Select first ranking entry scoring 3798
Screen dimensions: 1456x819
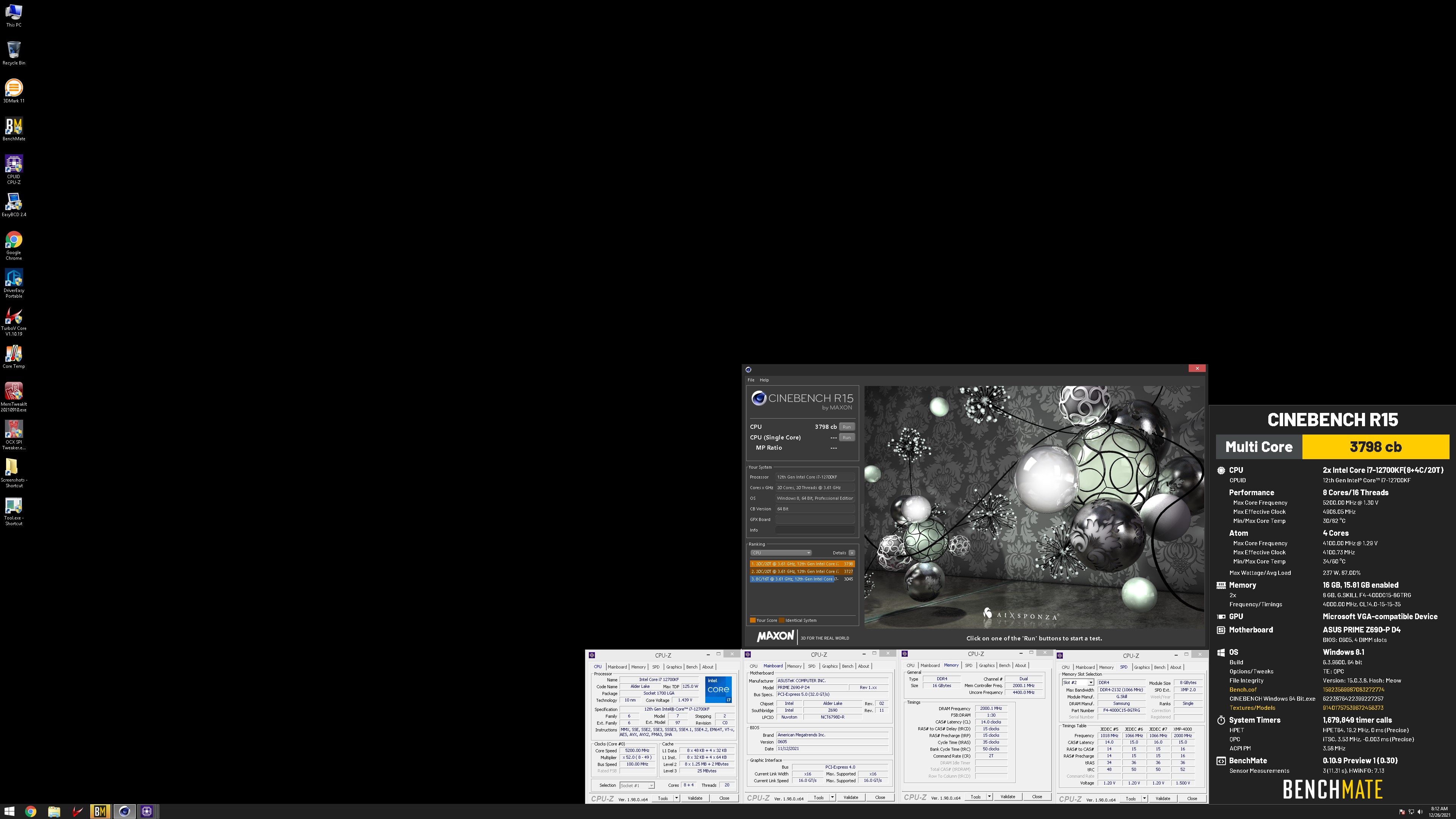pyautogui.click(x=802, y=563)
